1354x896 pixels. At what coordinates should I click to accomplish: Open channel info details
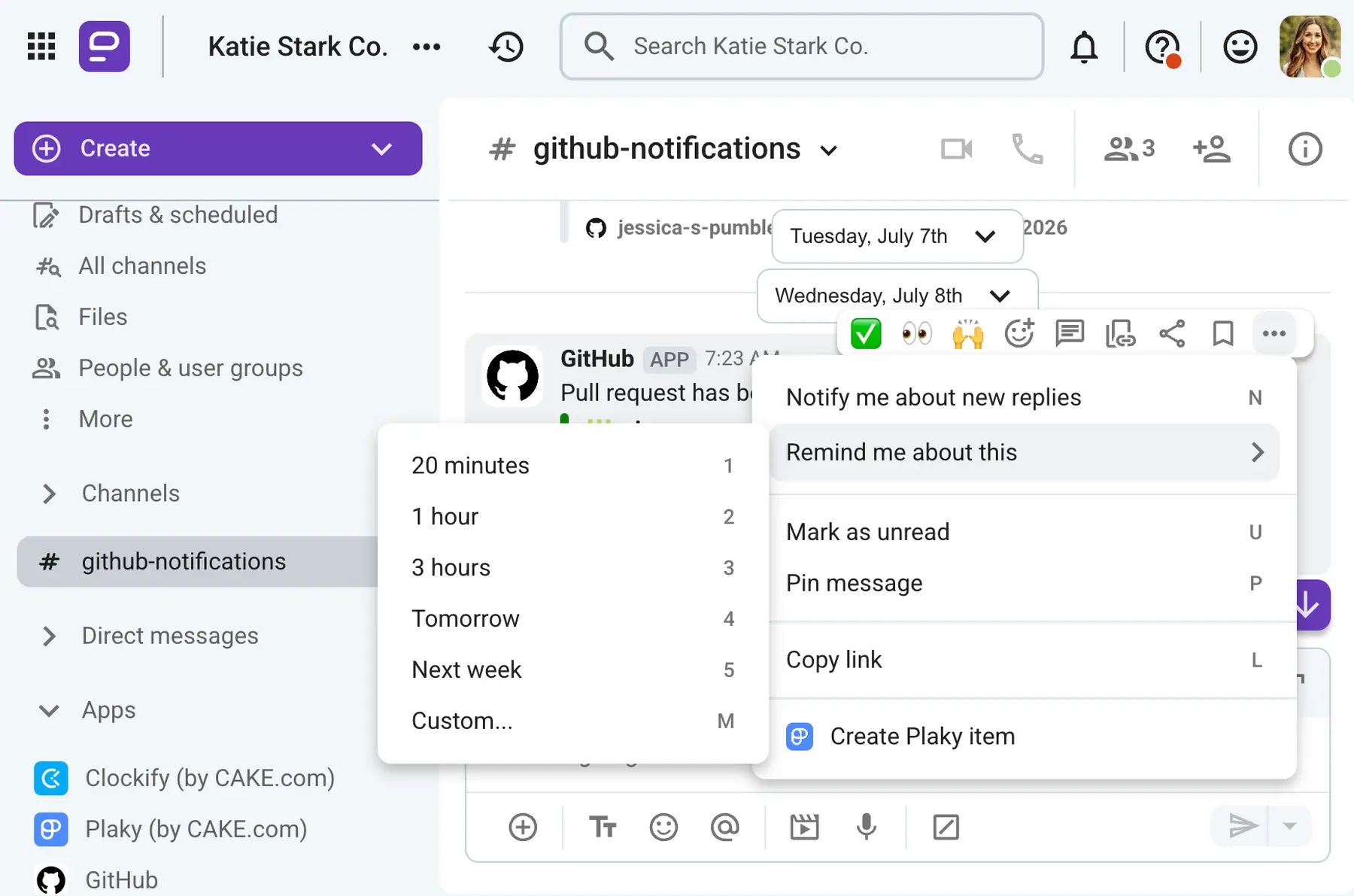click(1305, 149)
